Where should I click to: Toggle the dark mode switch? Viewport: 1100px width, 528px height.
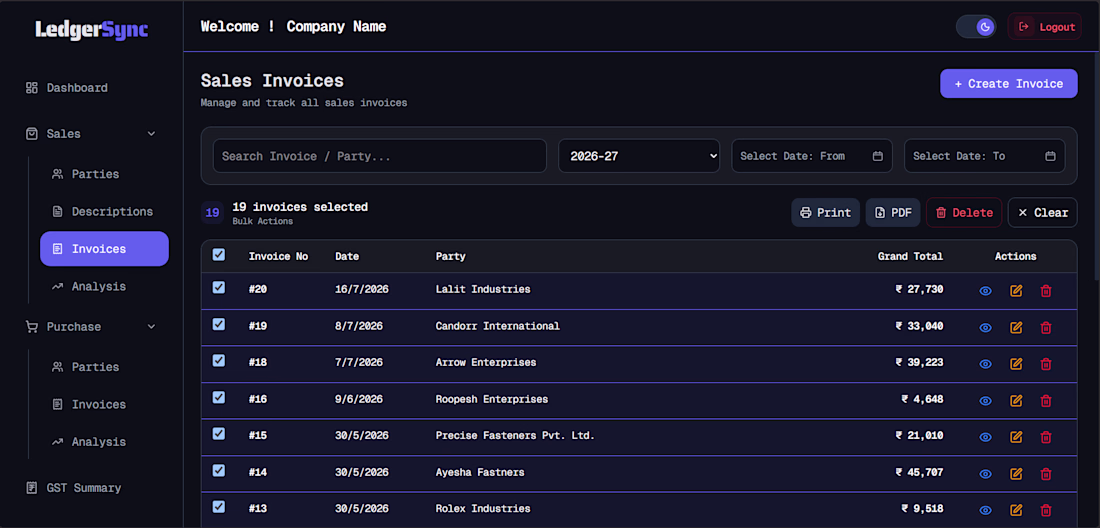976,27
